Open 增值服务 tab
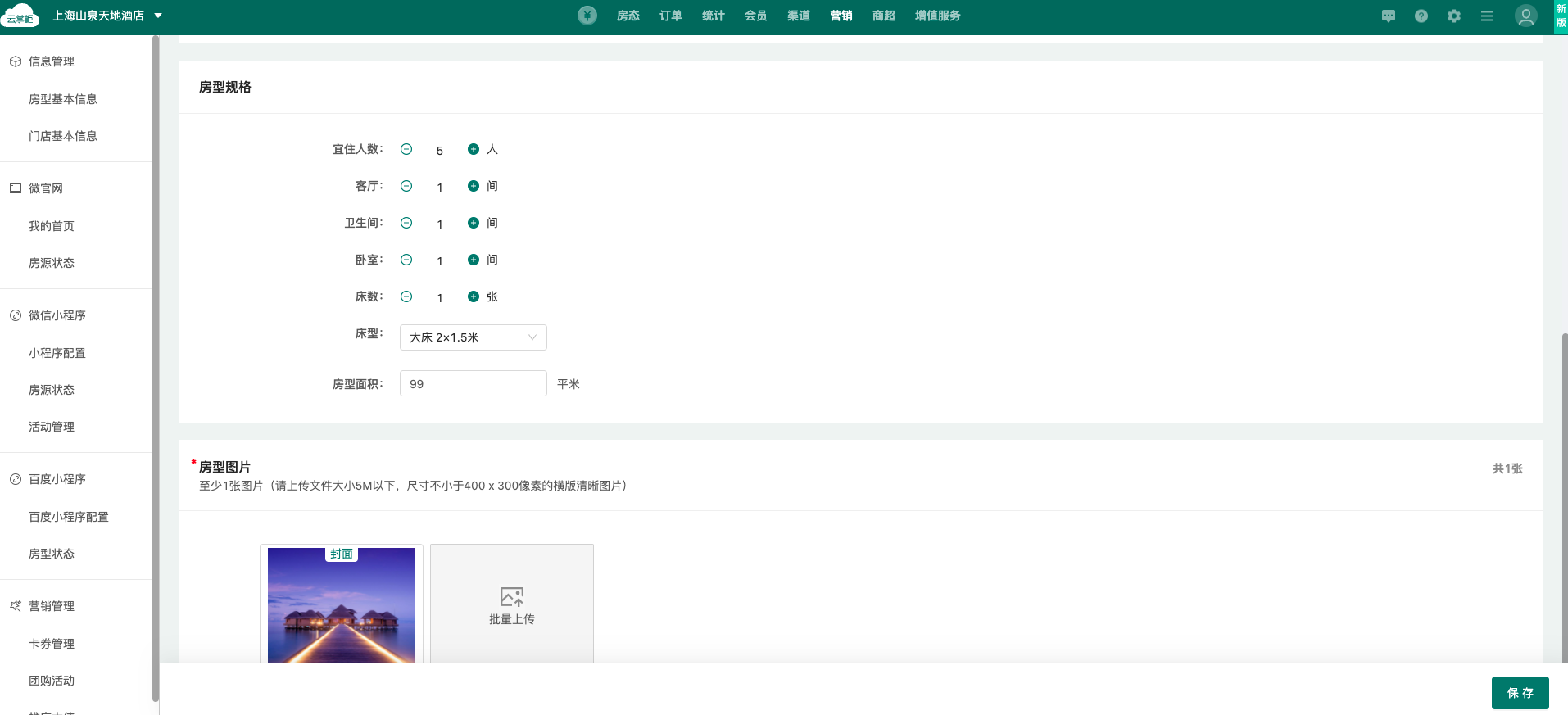This screenshot has width=1568, height=715. click(938, 16)
